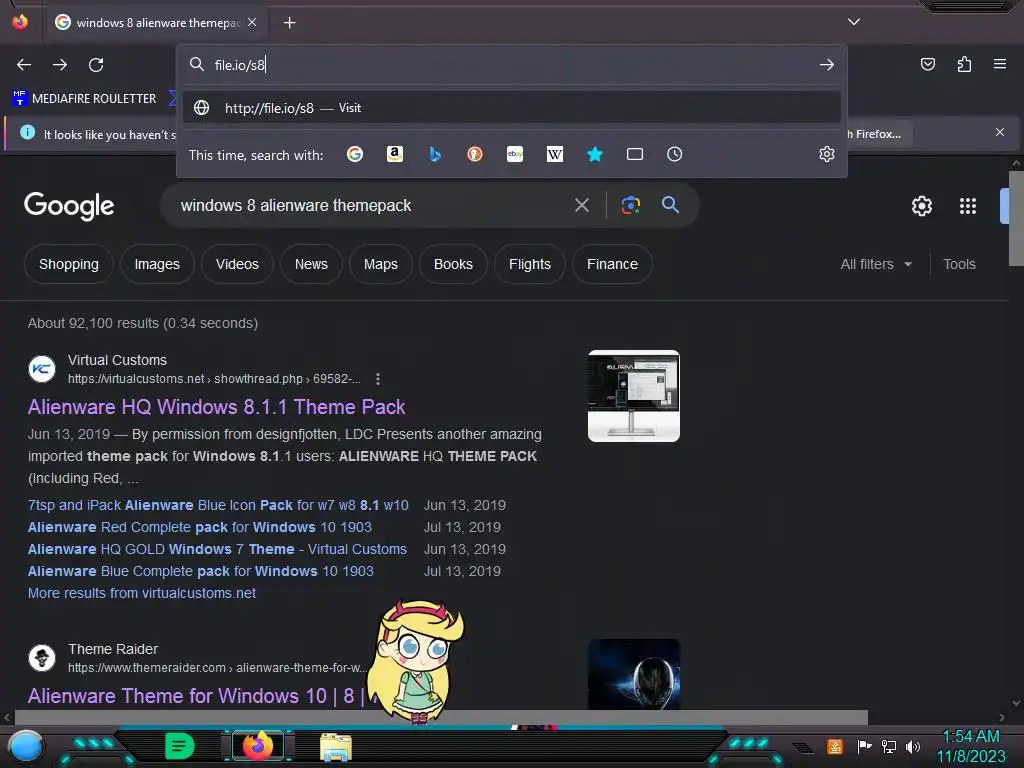Viewport: 1024px width, 768px height.
Task: Open search settings gear in address dropdown
Action: pos(827,154)
